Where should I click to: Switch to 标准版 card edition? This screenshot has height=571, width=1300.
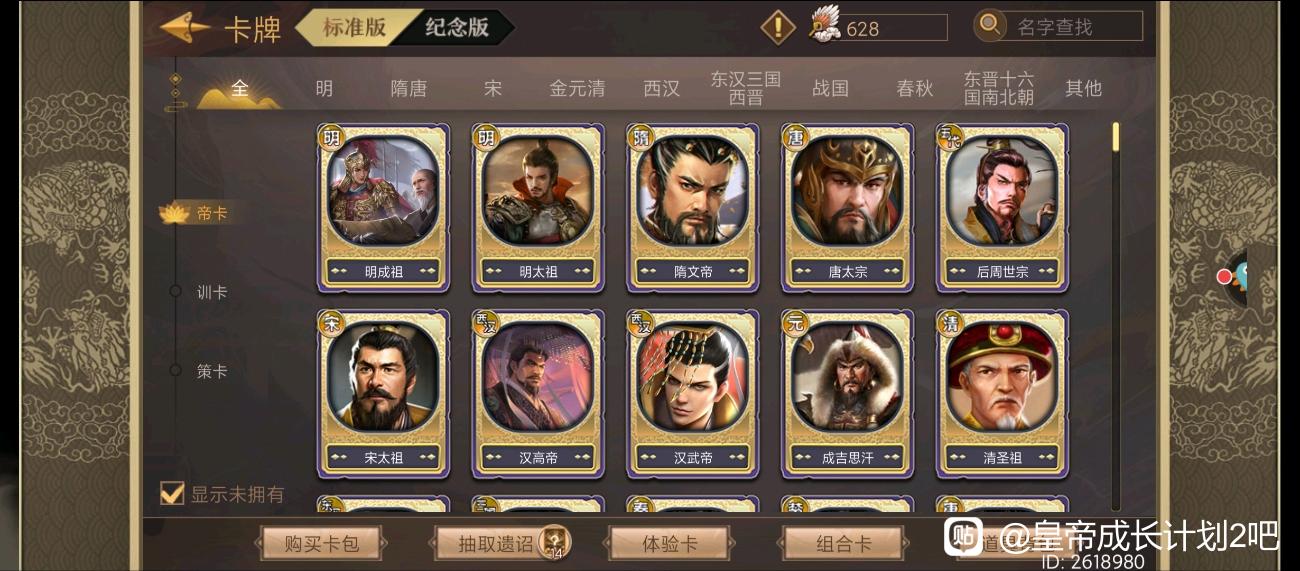click(x=353, y=28)
